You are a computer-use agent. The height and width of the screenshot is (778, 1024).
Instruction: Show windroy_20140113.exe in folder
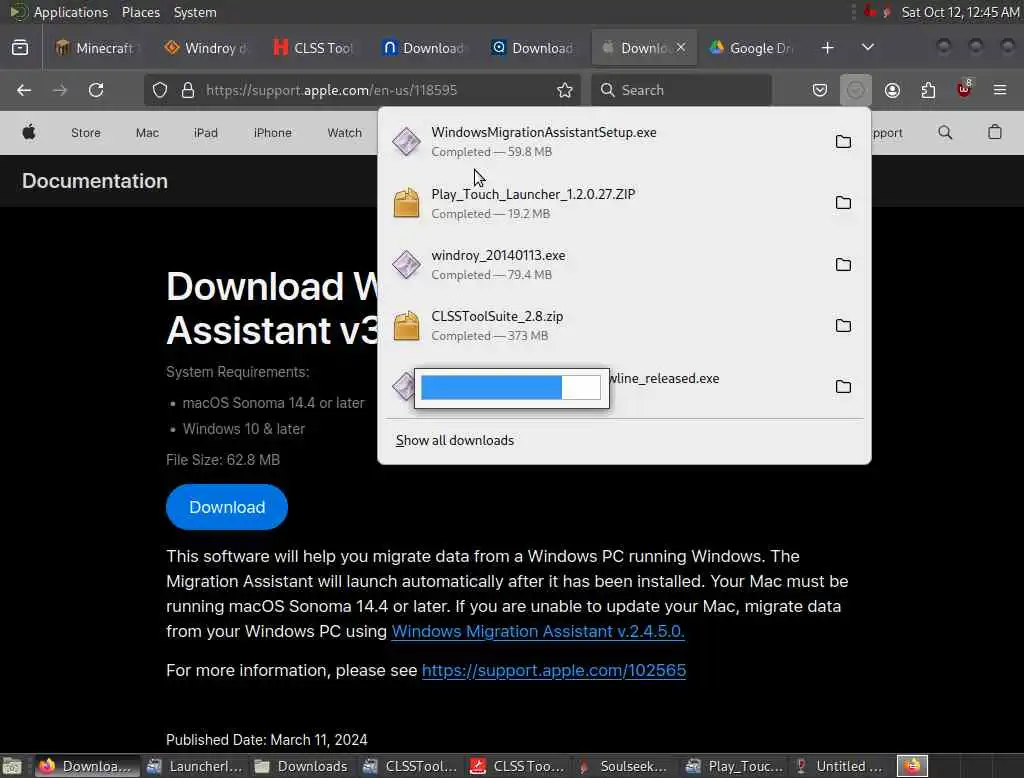coord(843,265)
